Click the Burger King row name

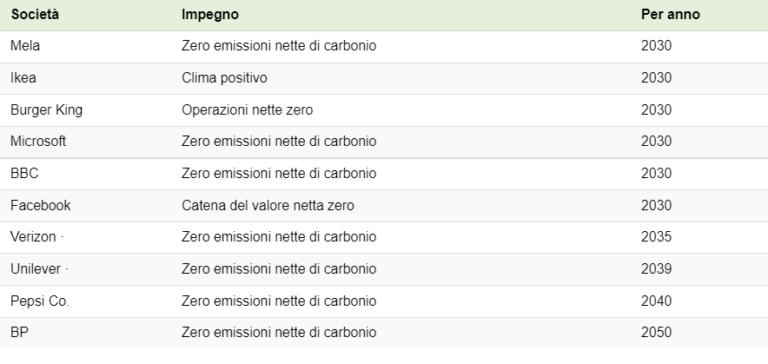tap(47, 110)
